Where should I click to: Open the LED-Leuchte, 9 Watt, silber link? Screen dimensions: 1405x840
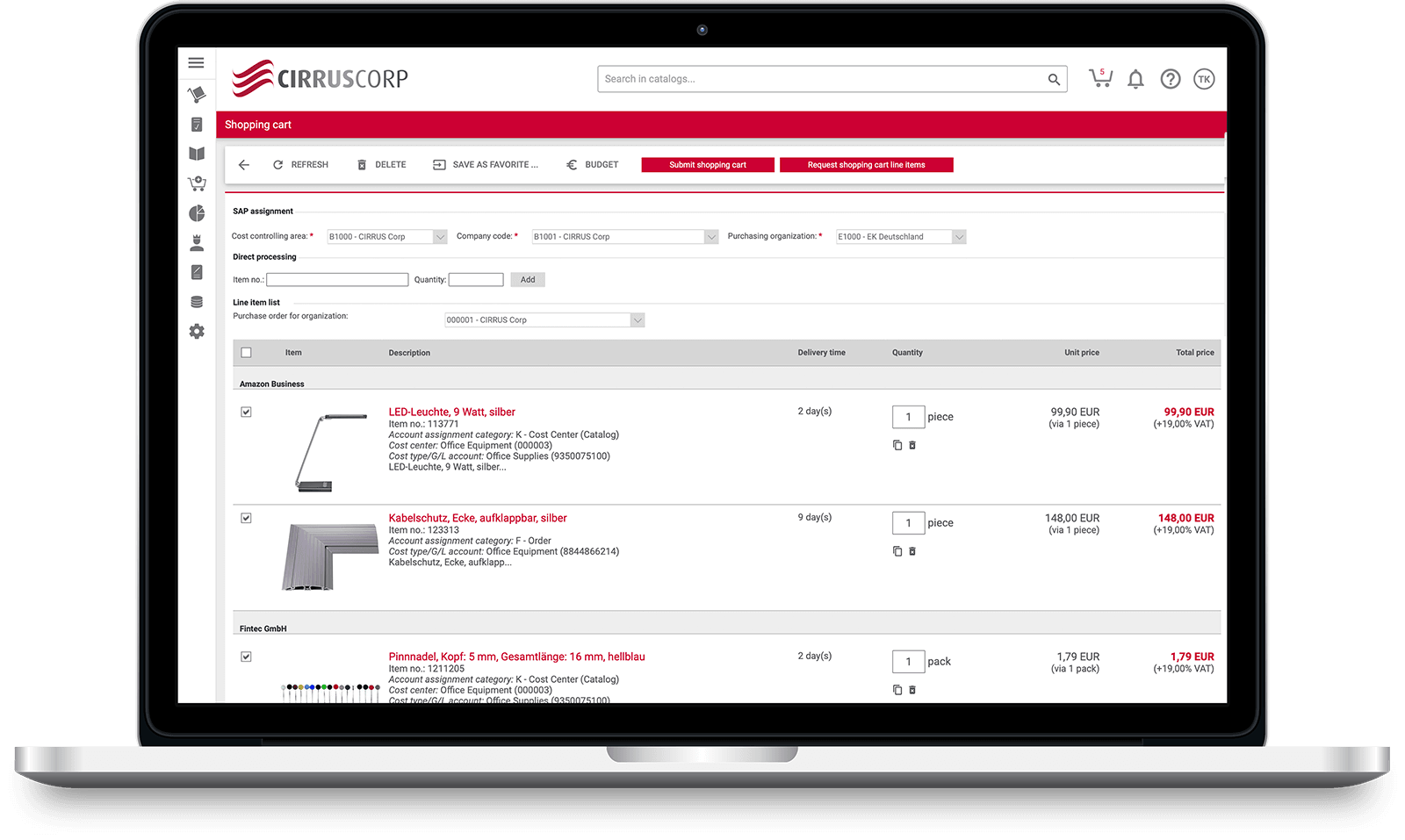tap(451, 412)
